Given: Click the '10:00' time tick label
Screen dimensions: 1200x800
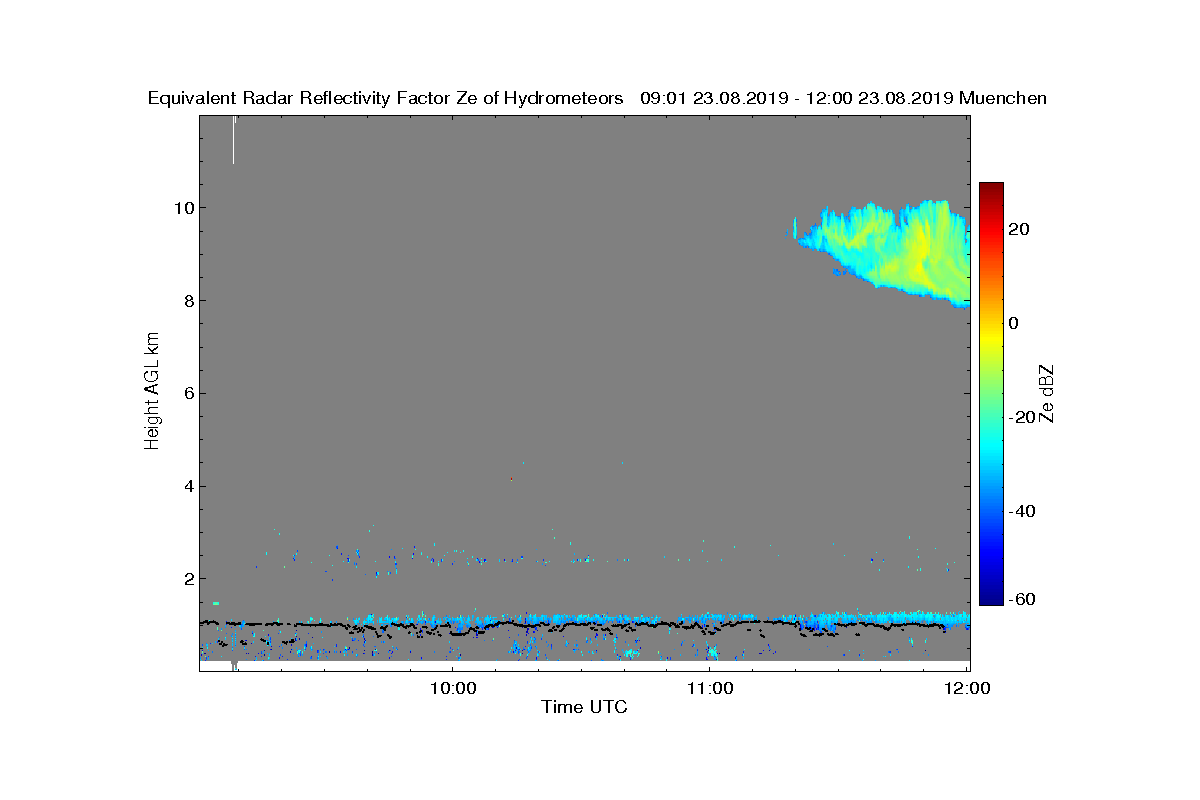Looking at the screenshot, I should (x=452, y=688).
